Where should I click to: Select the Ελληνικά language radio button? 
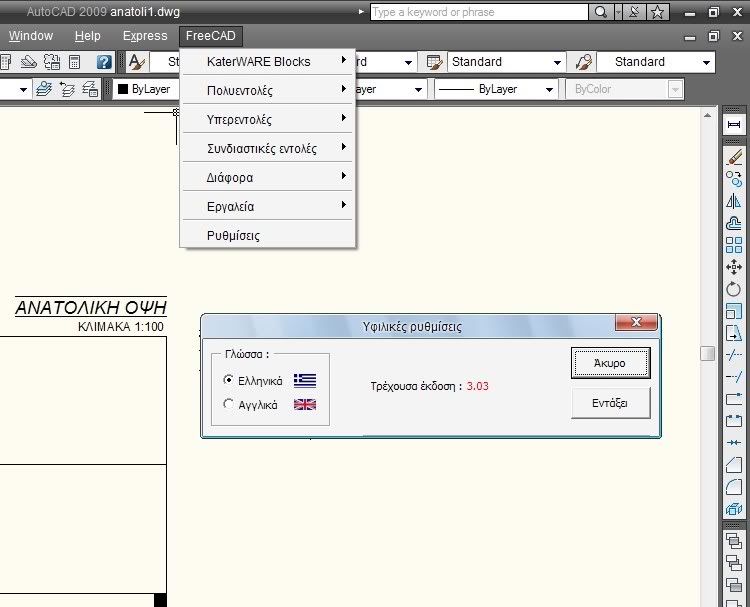229,380
